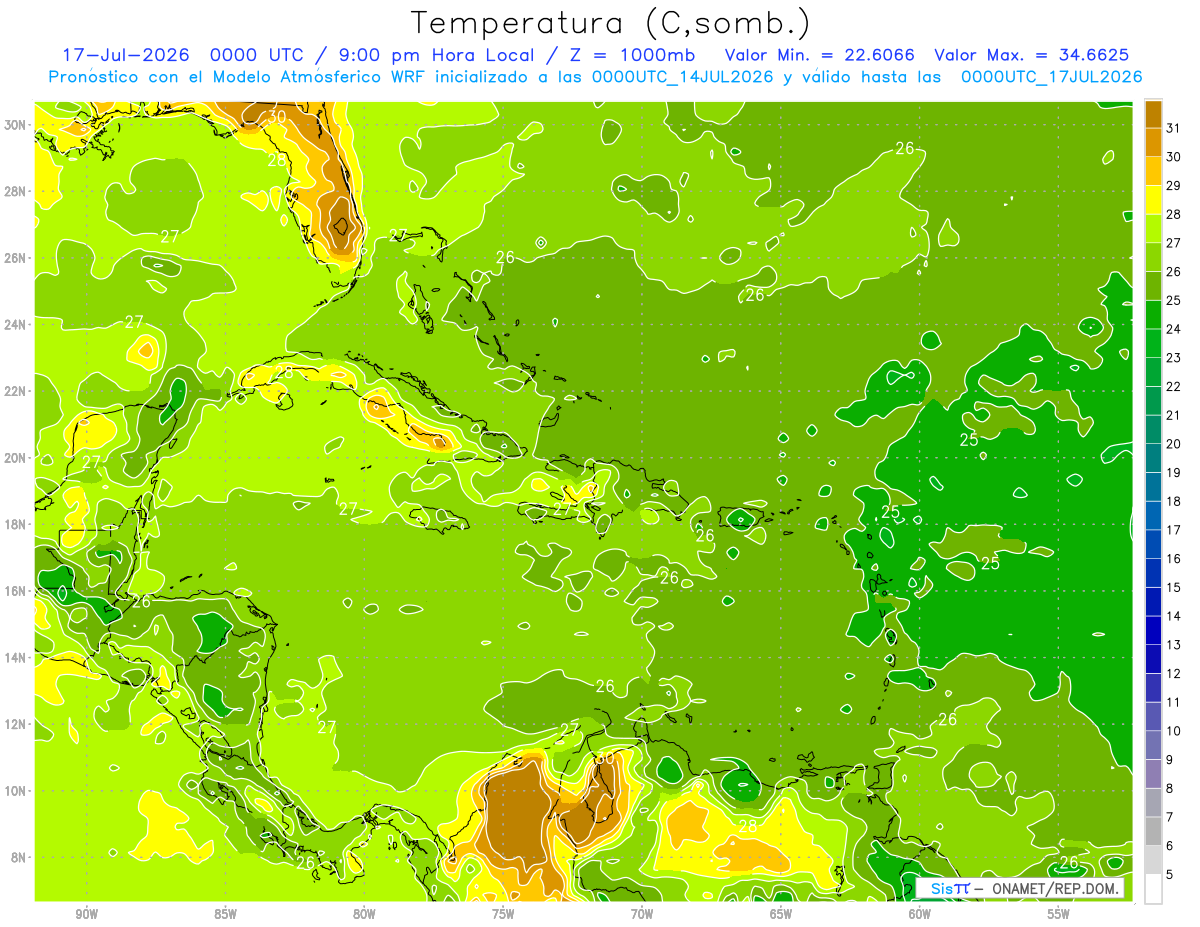1200x927 pixels.
Task: Click the '14N' latitude label
Action: tap(16, 657)
